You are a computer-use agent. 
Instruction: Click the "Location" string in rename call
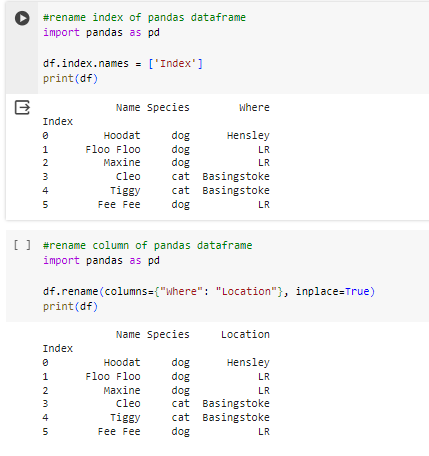[246, 291]
